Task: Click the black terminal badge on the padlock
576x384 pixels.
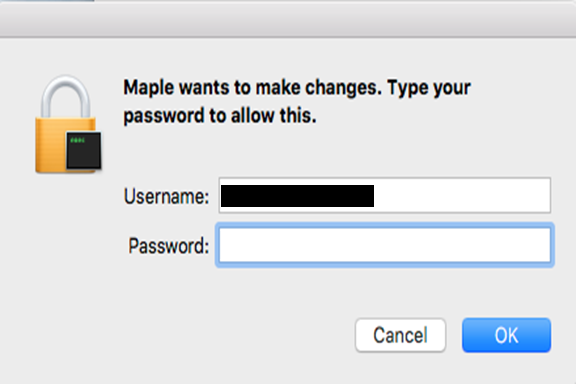Action: pyautogui.click(x=84, y=151)
